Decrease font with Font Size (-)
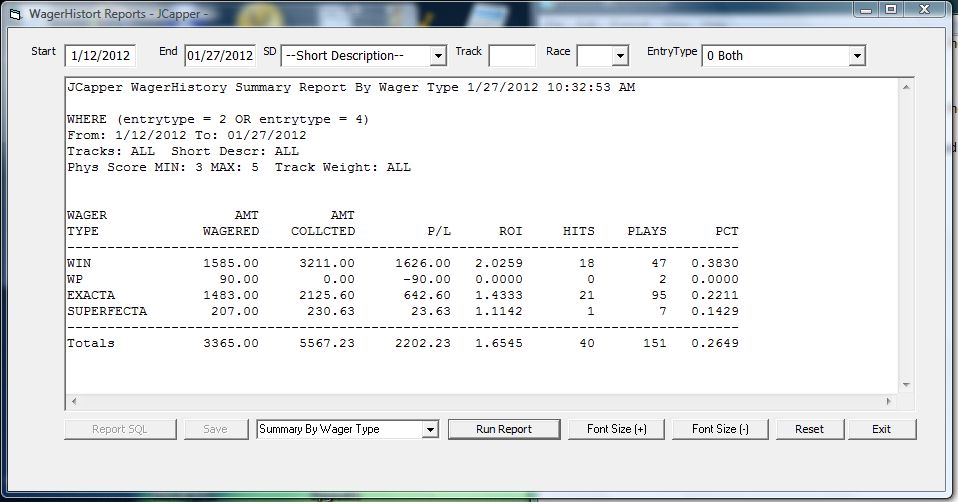958x502 pixels. click(720, 429)
